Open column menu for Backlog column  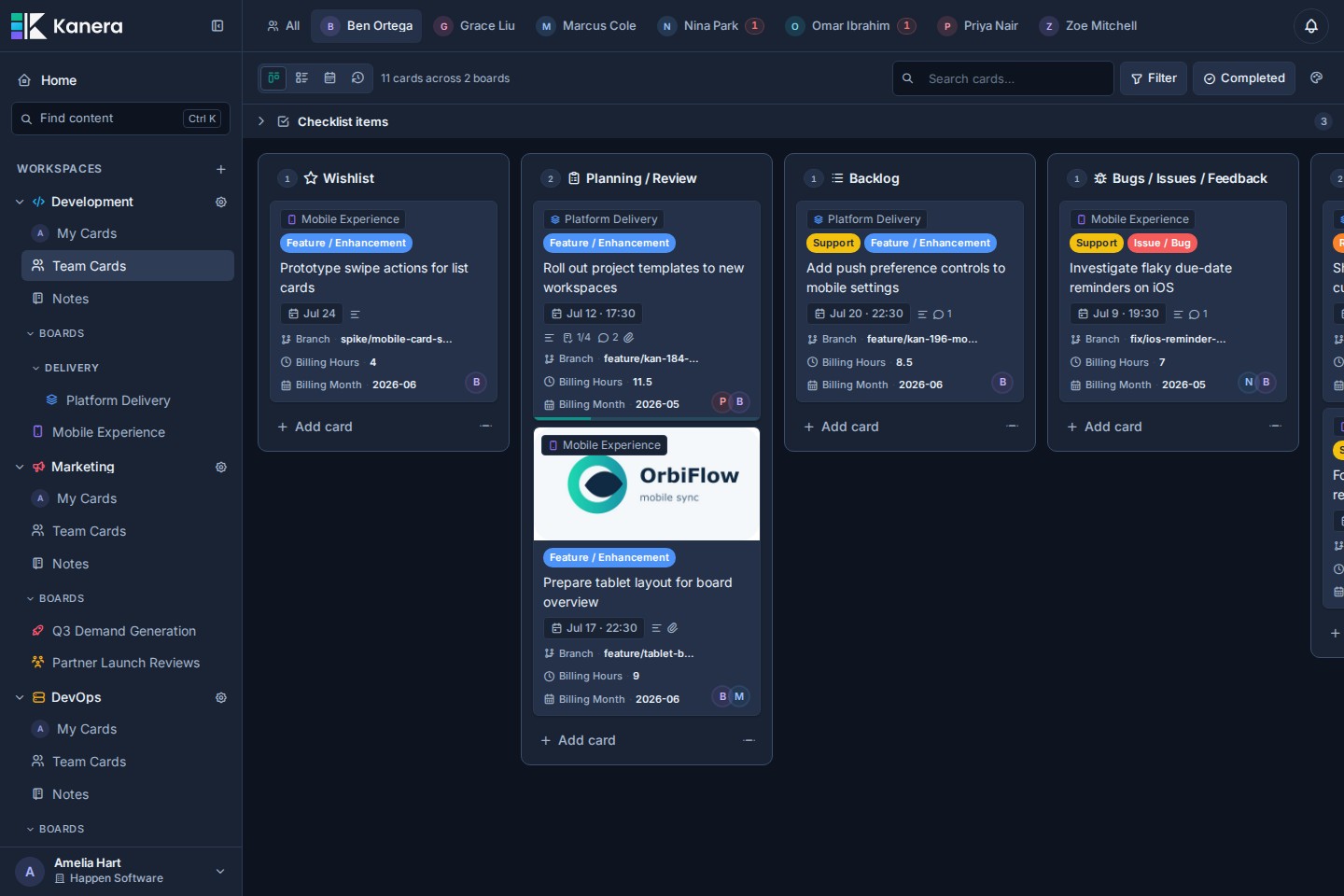coord(1012,427)
